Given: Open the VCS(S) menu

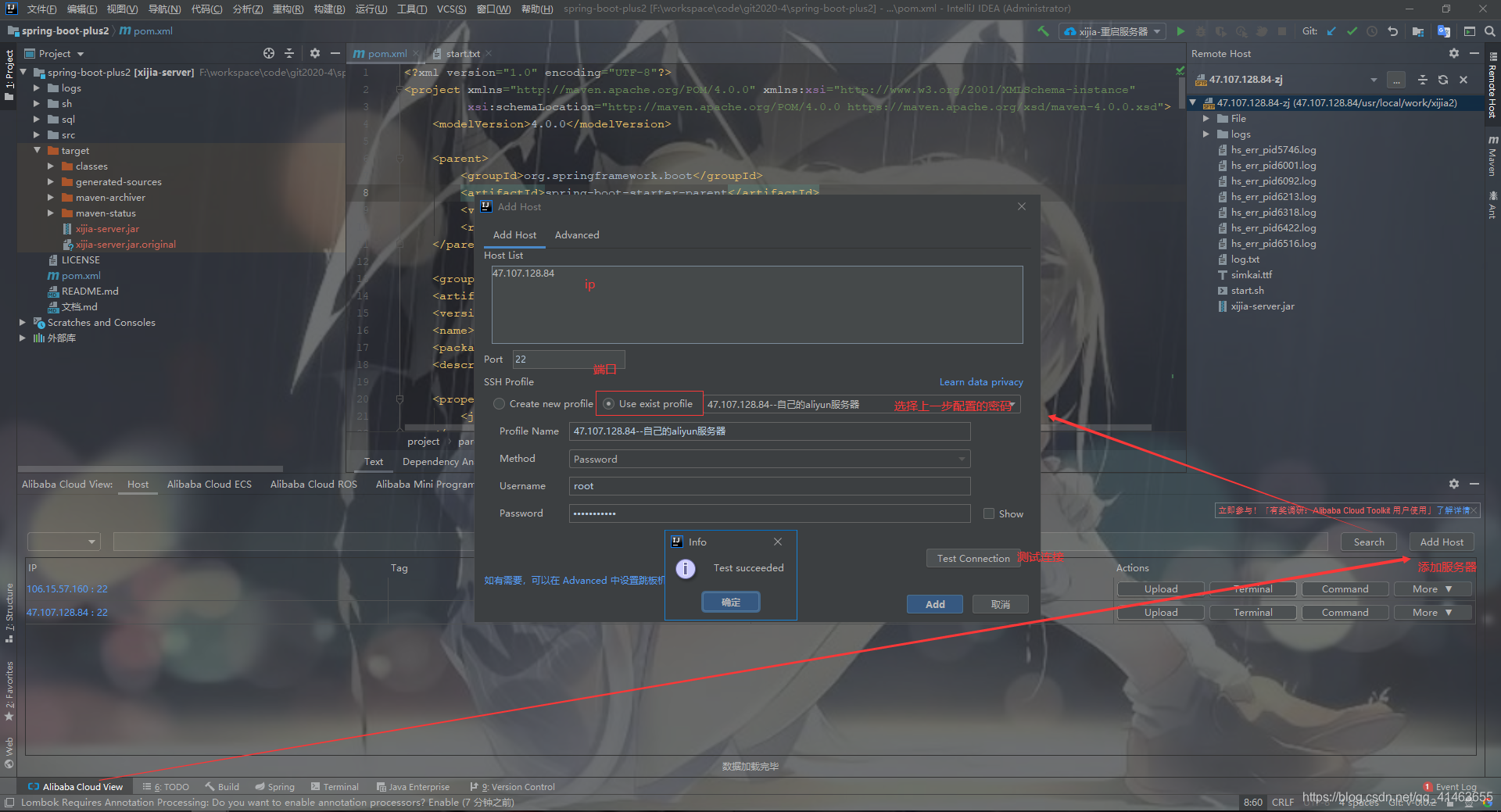Looking at the screenshot, I should pos(451,9).
